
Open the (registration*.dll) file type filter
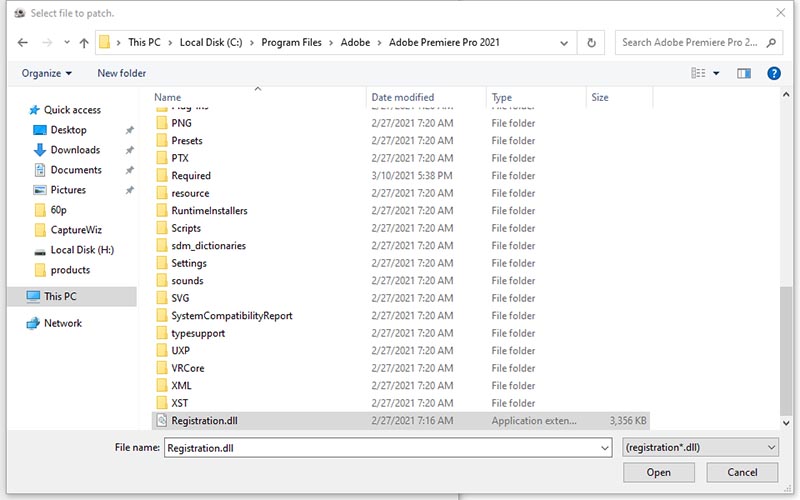coord(701,447)
